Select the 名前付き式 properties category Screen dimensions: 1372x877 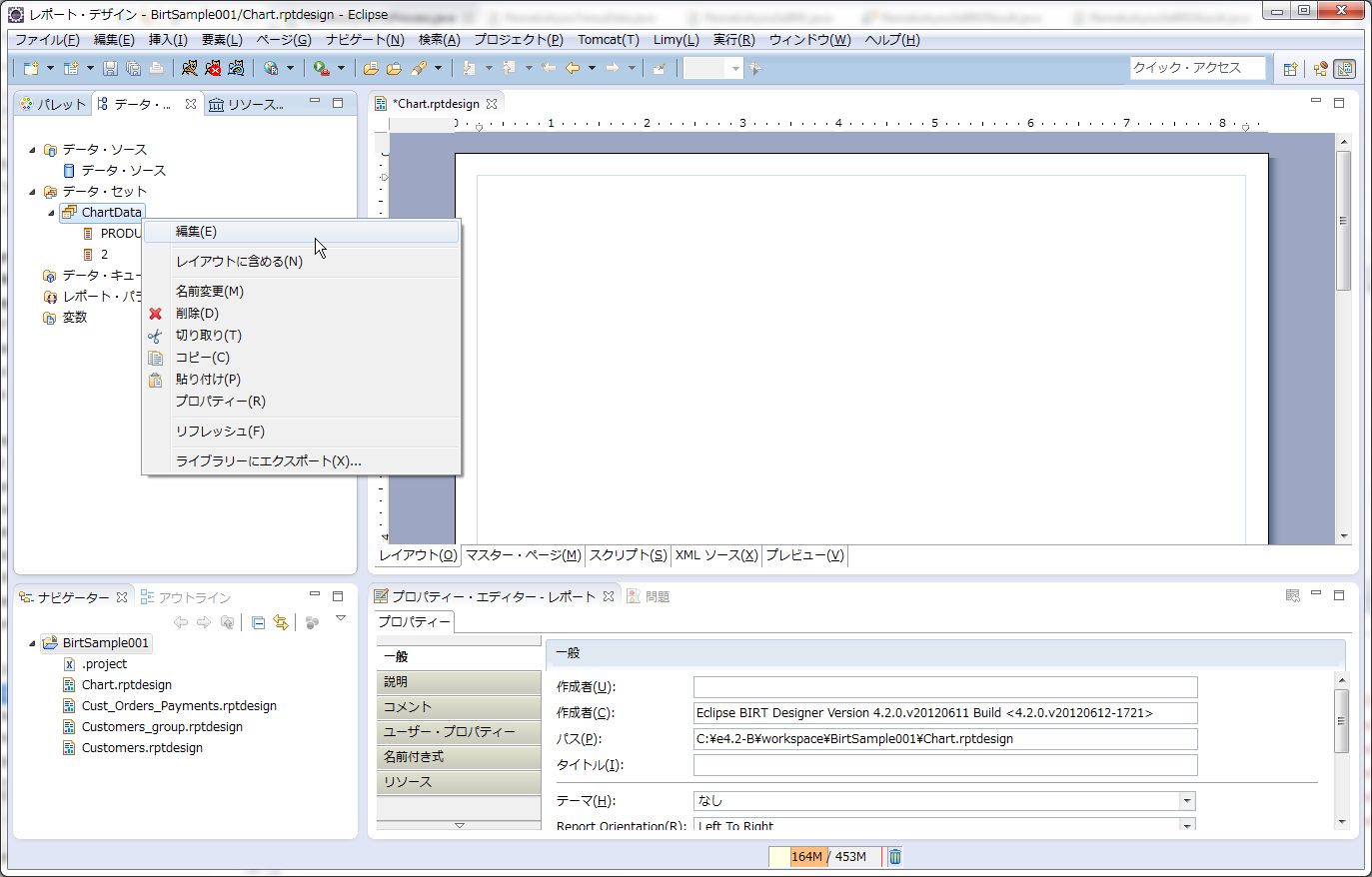(459, 757)
